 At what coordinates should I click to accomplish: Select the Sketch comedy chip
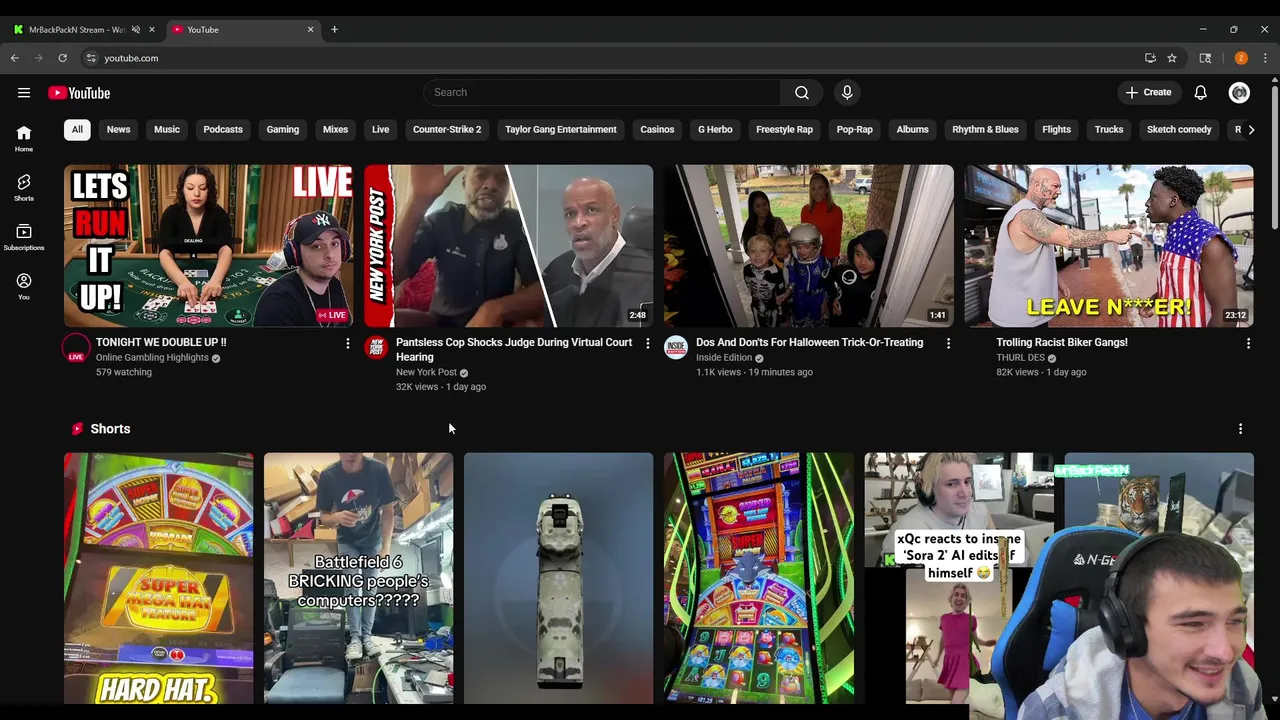pos(1179,129)
